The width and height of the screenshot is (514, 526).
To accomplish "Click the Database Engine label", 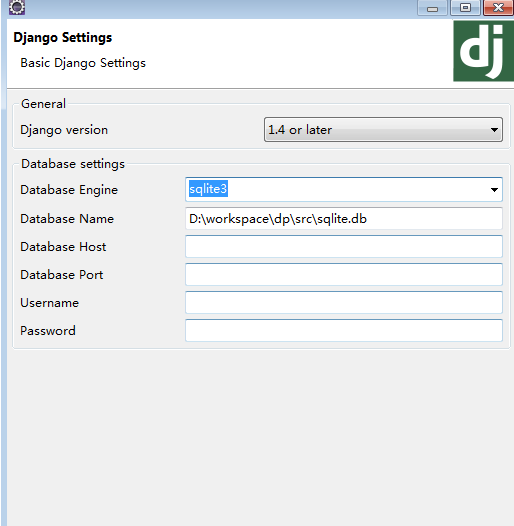I will (x=69, y=190).
